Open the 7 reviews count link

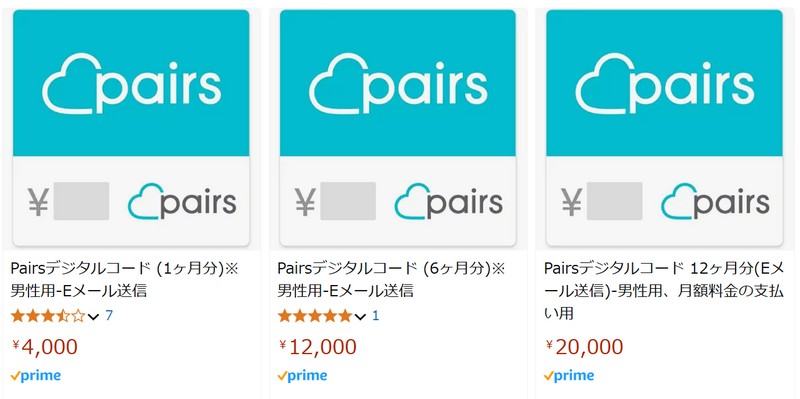(x=109, y=316)
